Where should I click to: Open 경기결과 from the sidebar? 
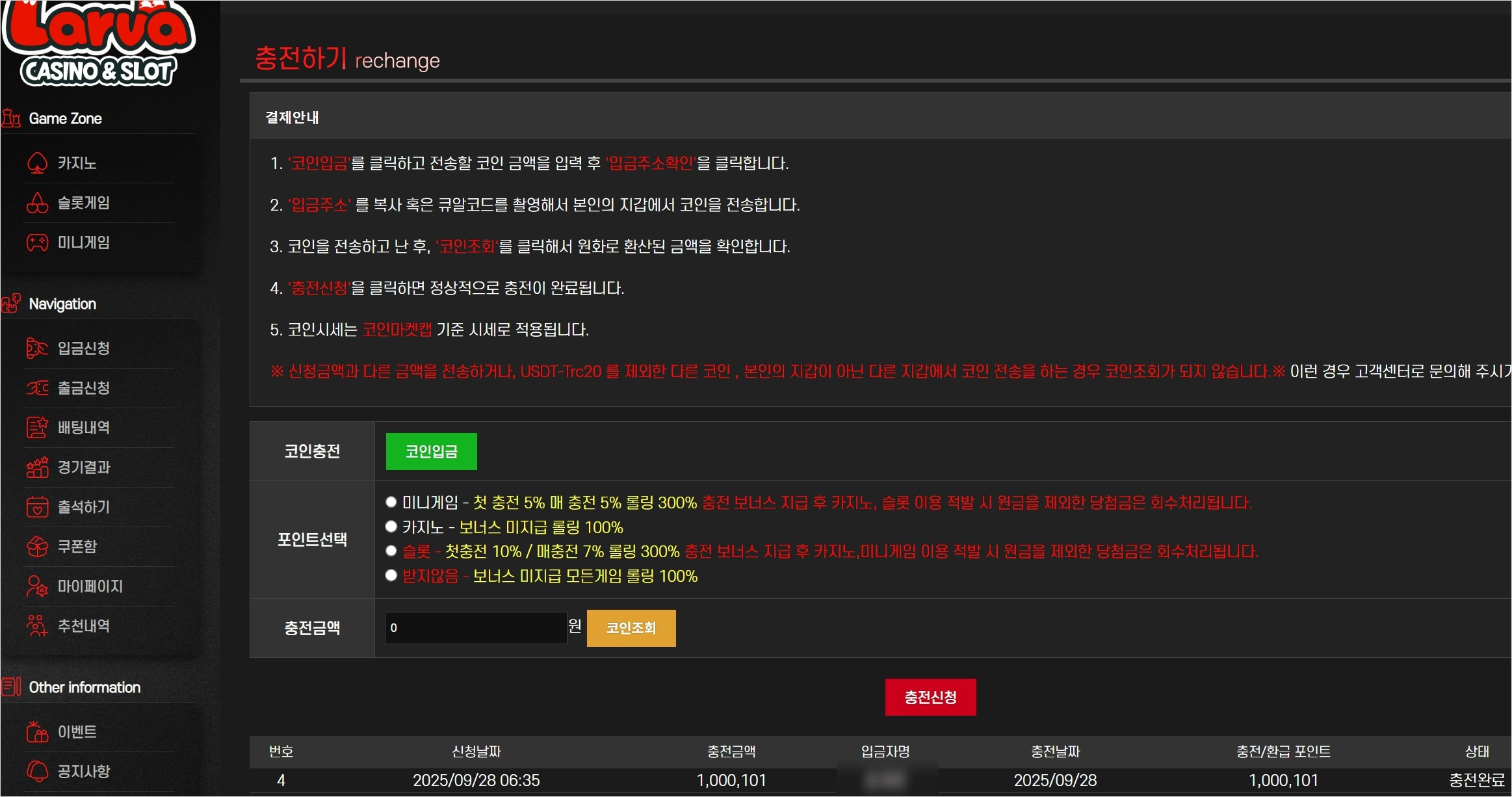[84, 467]
